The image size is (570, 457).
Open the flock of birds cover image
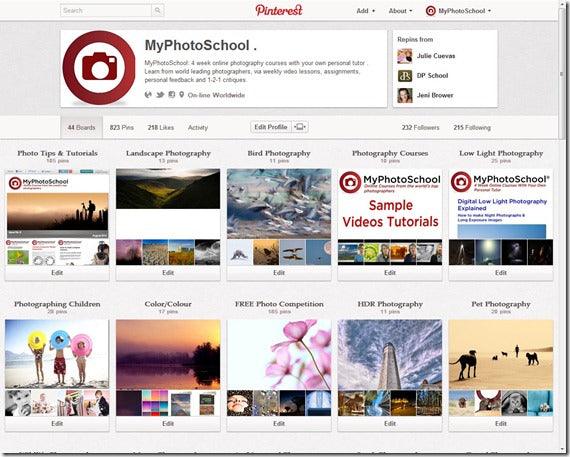click(279, 204)
